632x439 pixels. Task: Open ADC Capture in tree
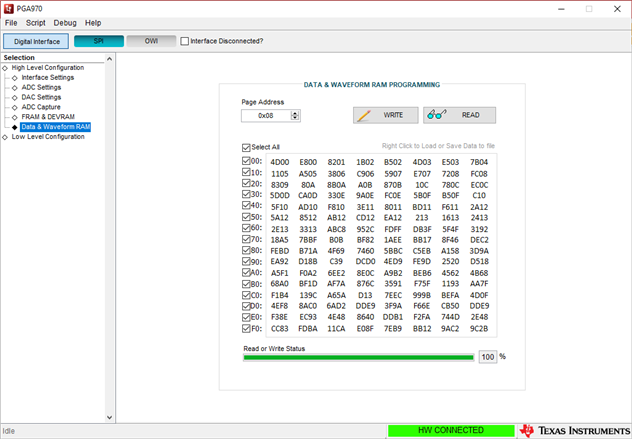tap(41, 107)
